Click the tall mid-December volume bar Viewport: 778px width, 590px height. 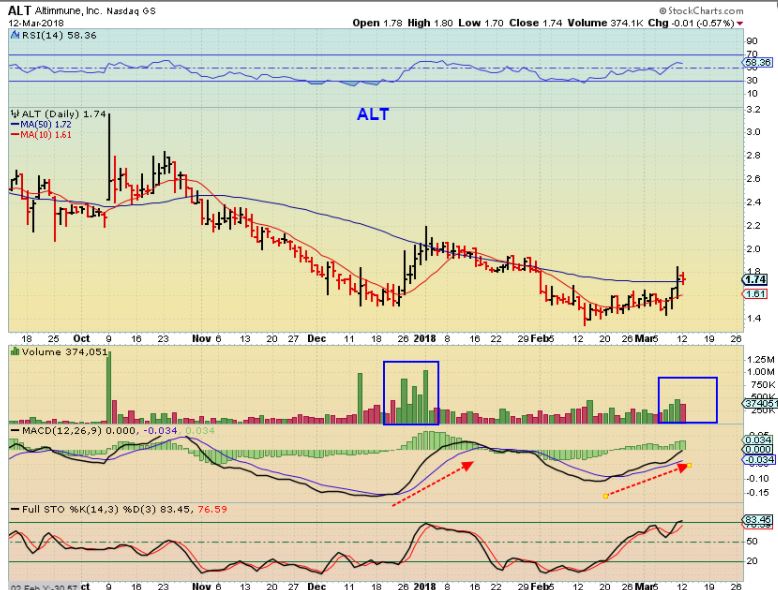pos(360,398)
